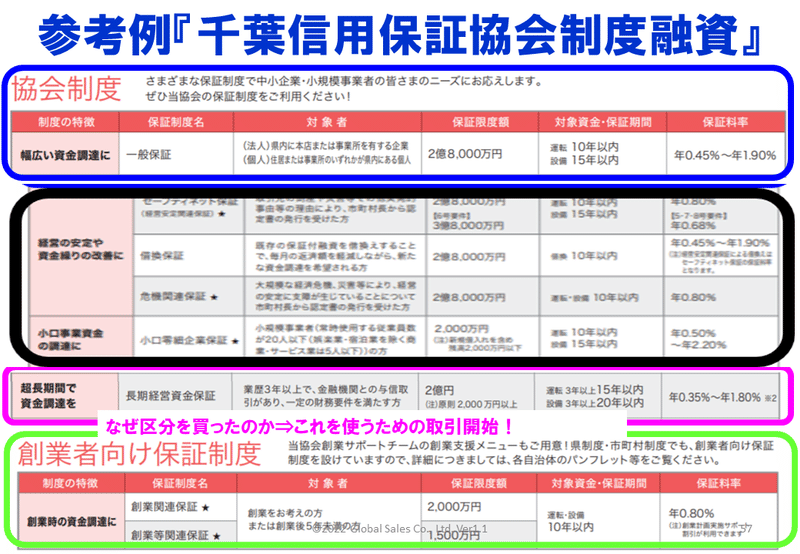Click the (法人)県内に本店または事業所を有する企業 line
The width and height of the screenshot is (800, 554).
(325, 146)
